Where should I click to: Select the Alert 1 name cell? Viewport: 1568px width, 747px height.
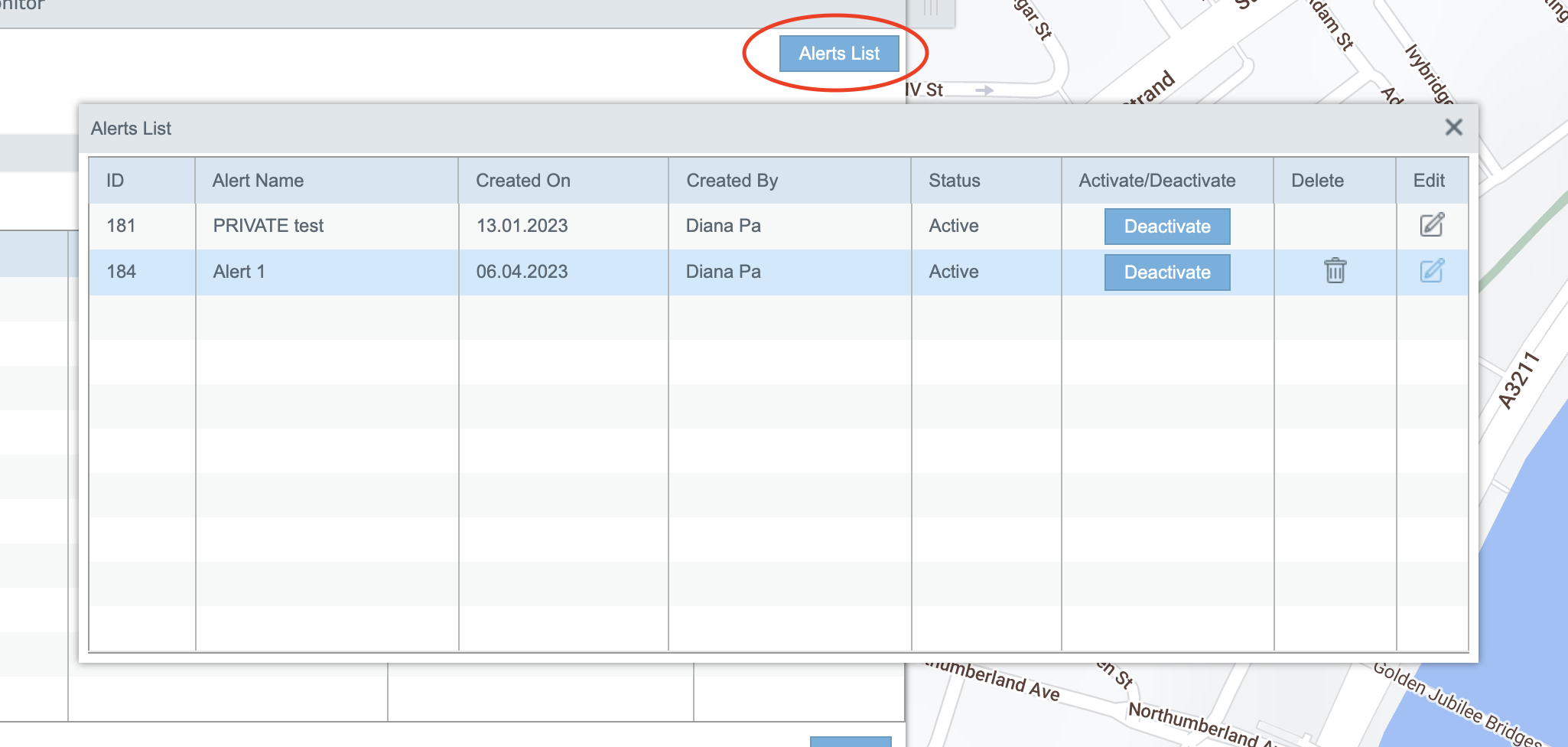(239, 272)
